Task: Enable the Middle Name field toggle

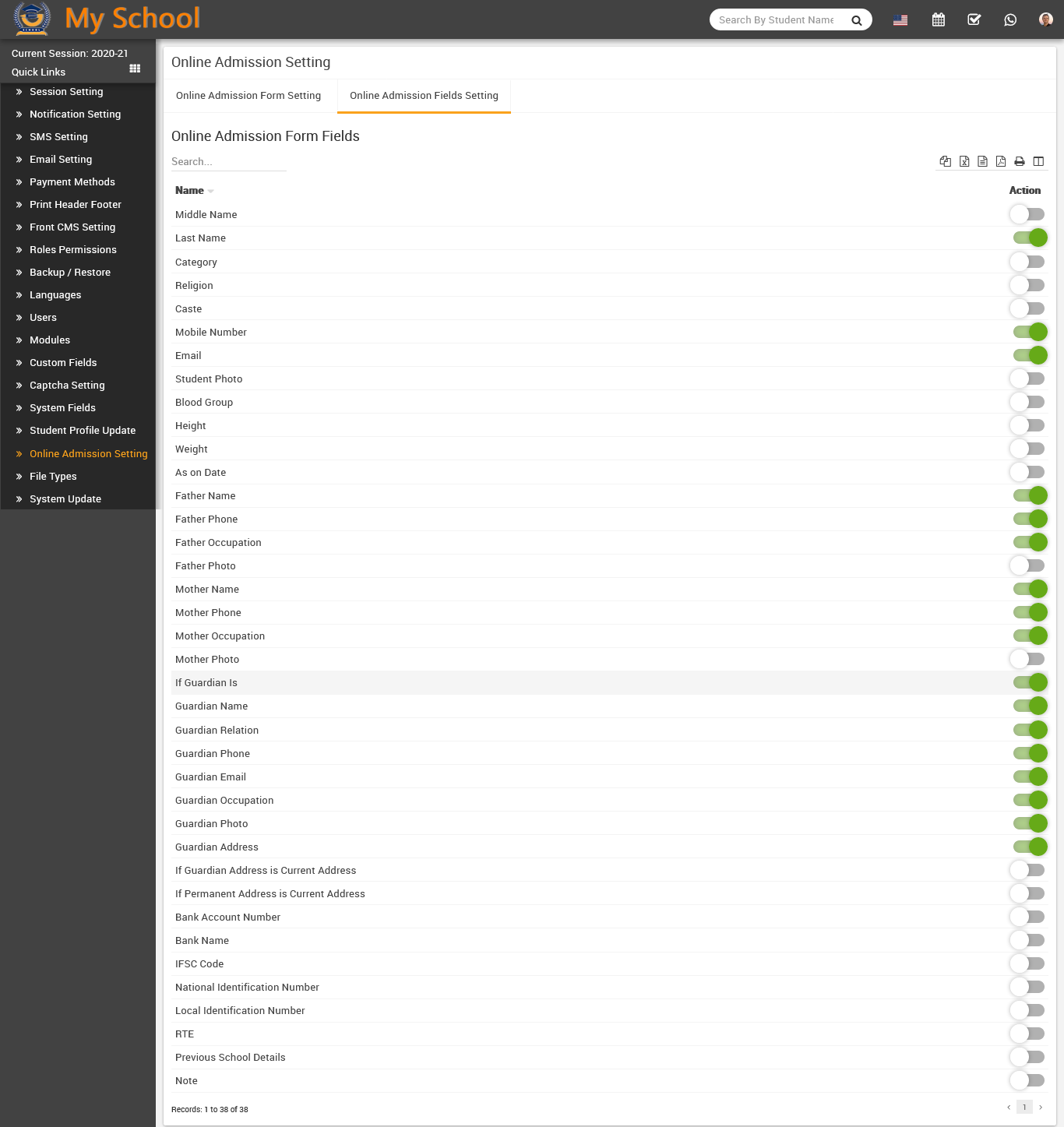Action: pos(1027,214)
